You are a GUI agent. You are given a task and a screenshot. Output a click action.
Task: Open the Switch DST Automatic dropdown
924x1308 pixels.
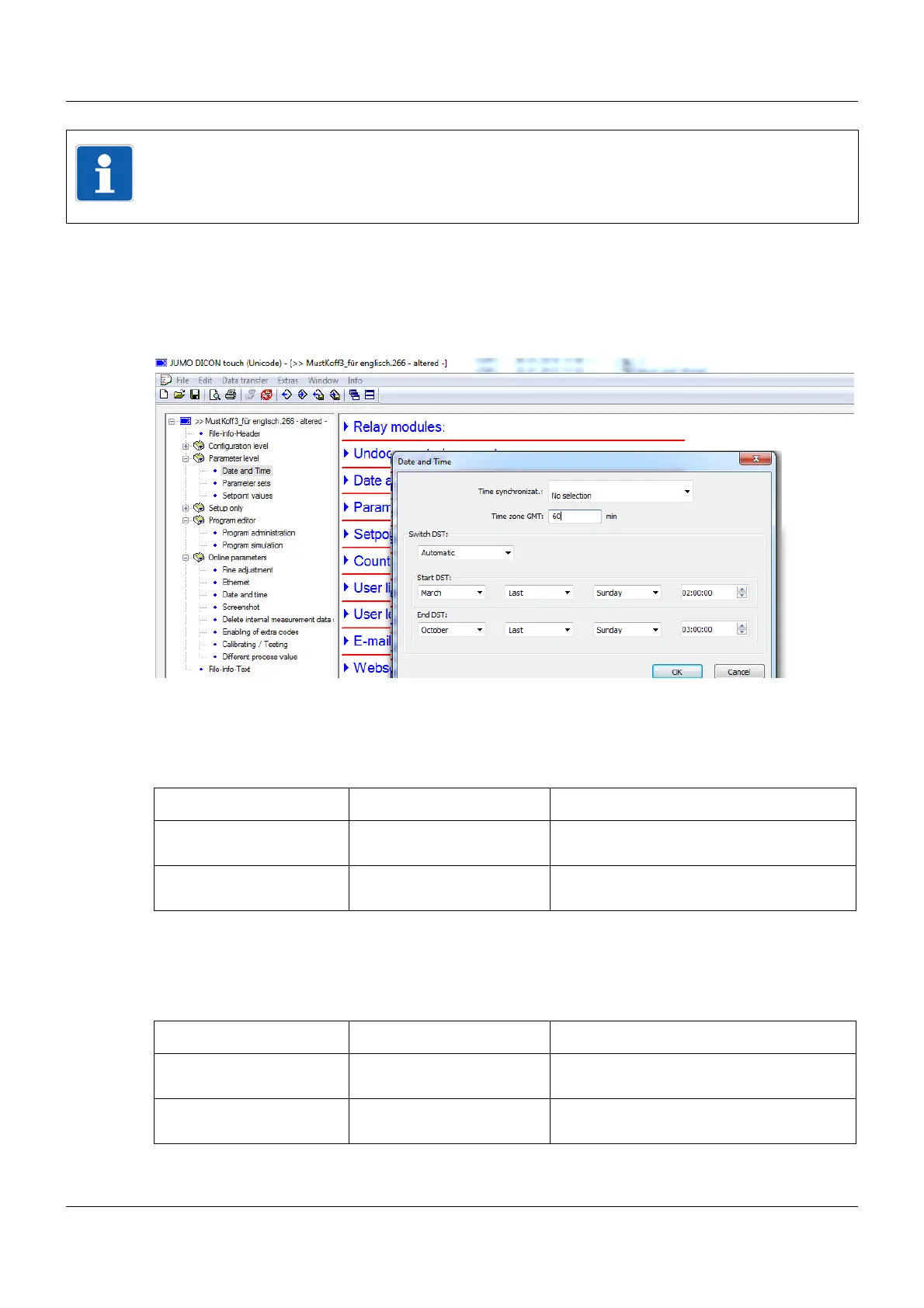(466, 553)
